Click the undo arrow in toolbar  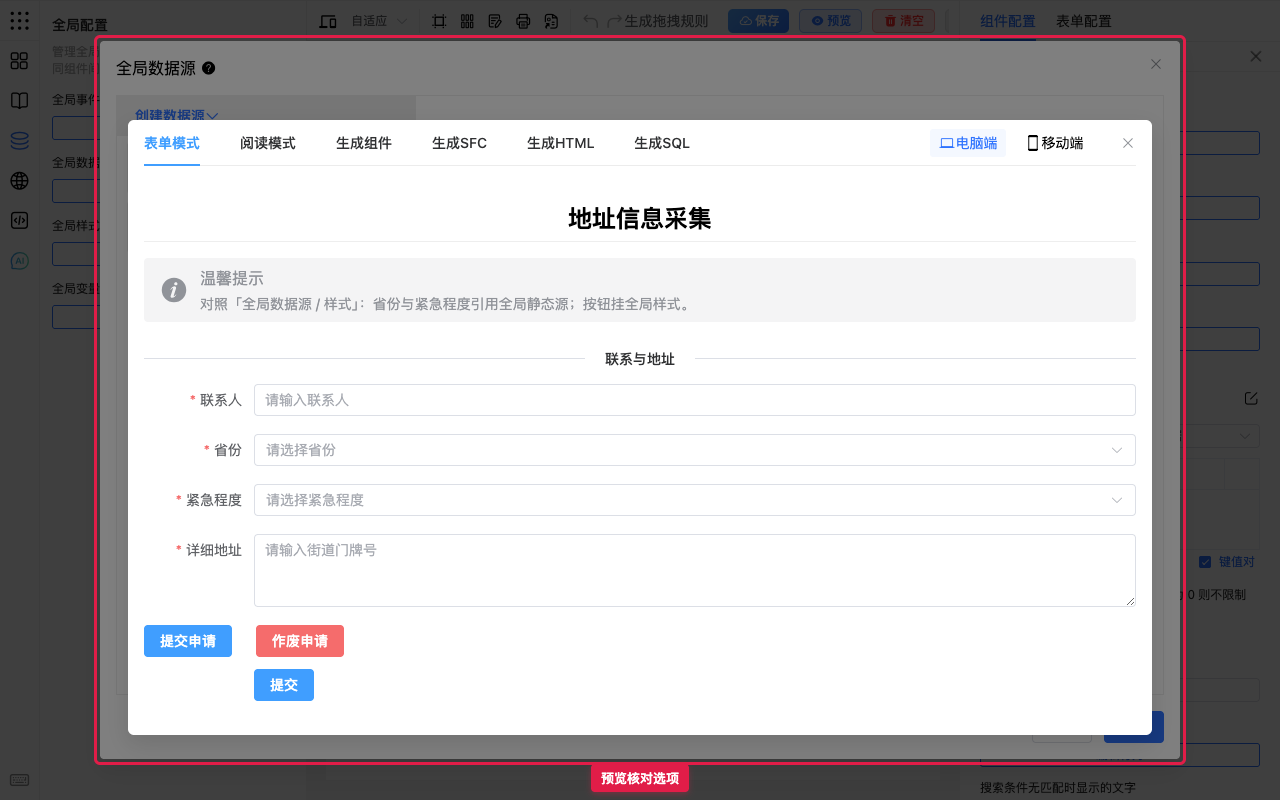click(x=591, y=21)
